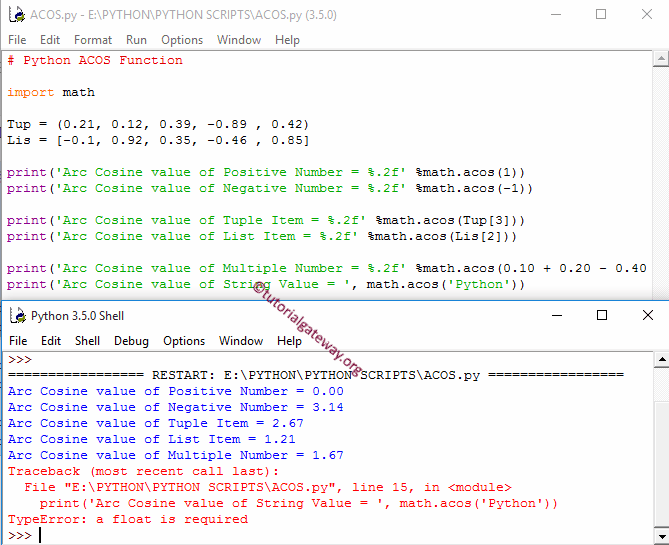Click the Python icon in Shell title bar
Image resolution: width=669 pixels, height=545 pixels.
(17, 316)
